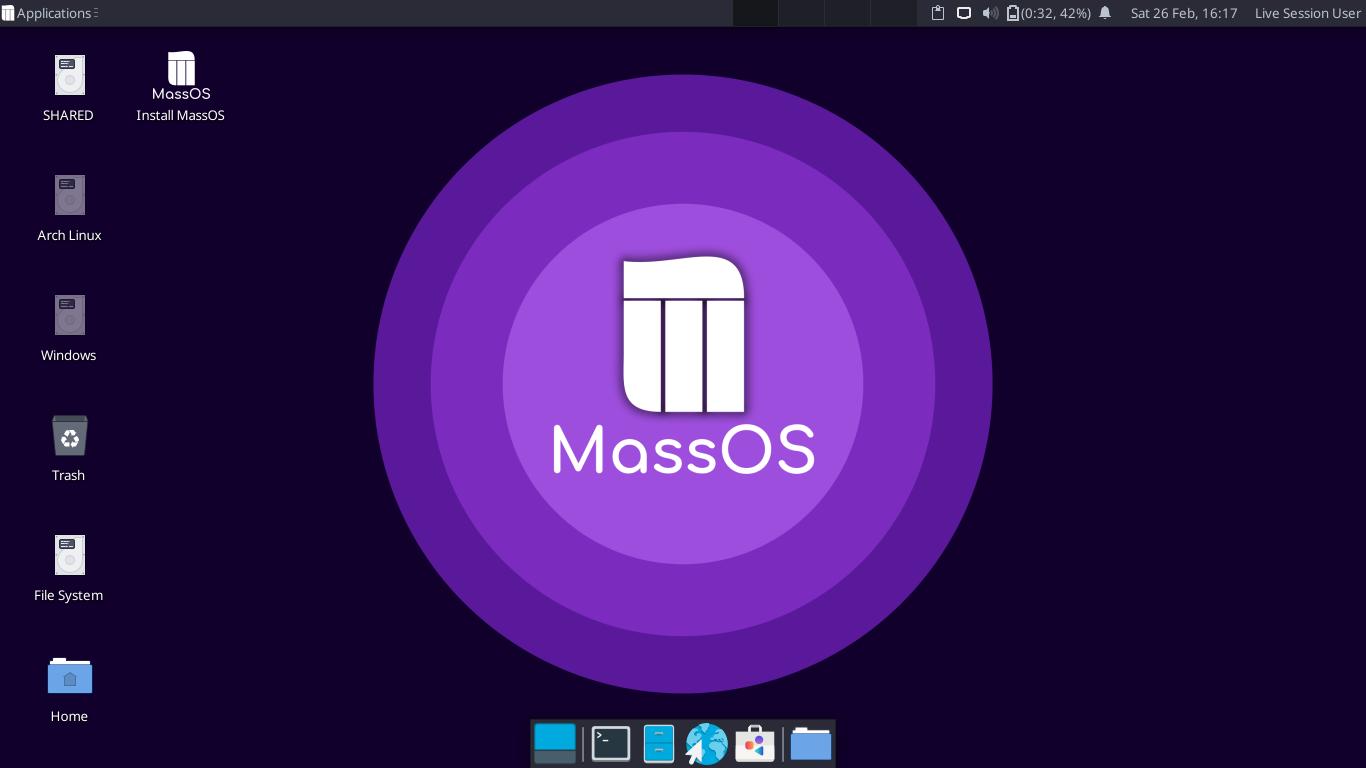Open the Applications menu
The height and width of the screenshot is (768, 1366).
[x=49, y=13]
